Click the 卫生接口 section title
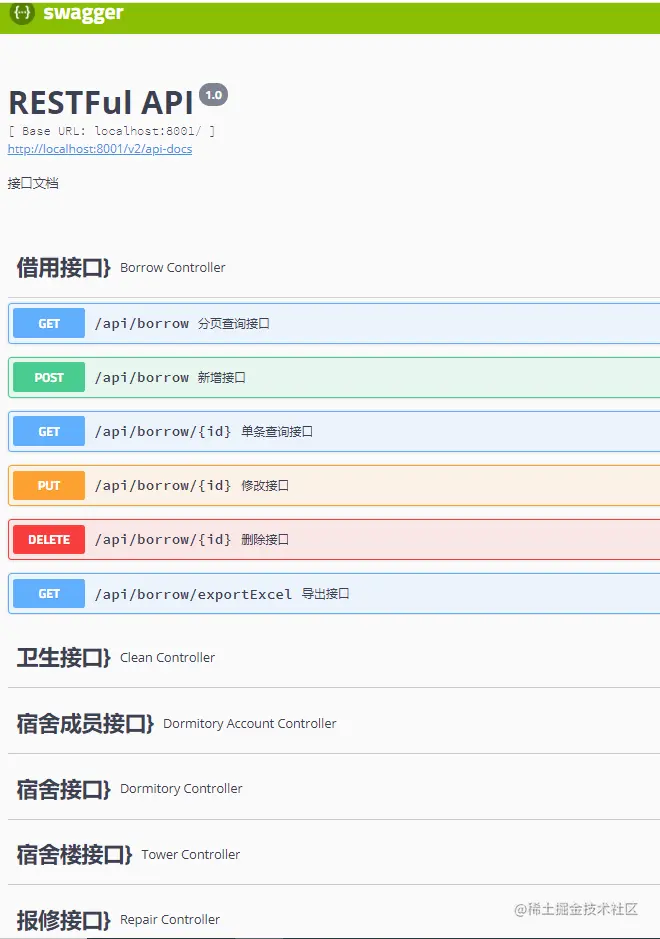 click(x=63, y=658)
